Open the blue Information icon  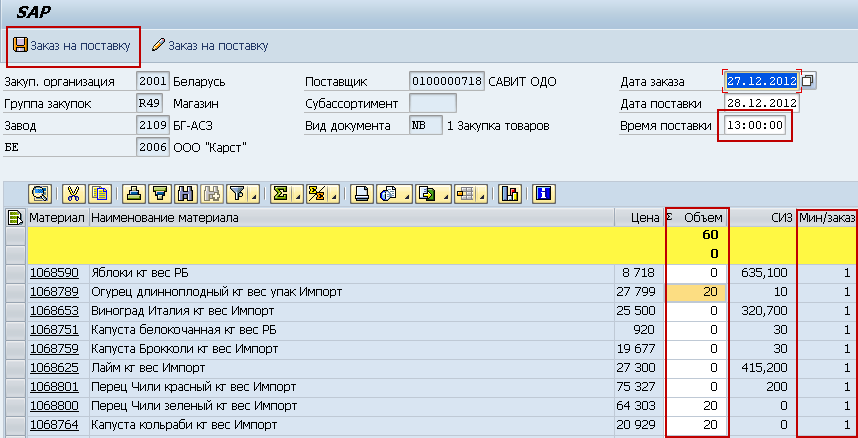[x=543, y=193]
